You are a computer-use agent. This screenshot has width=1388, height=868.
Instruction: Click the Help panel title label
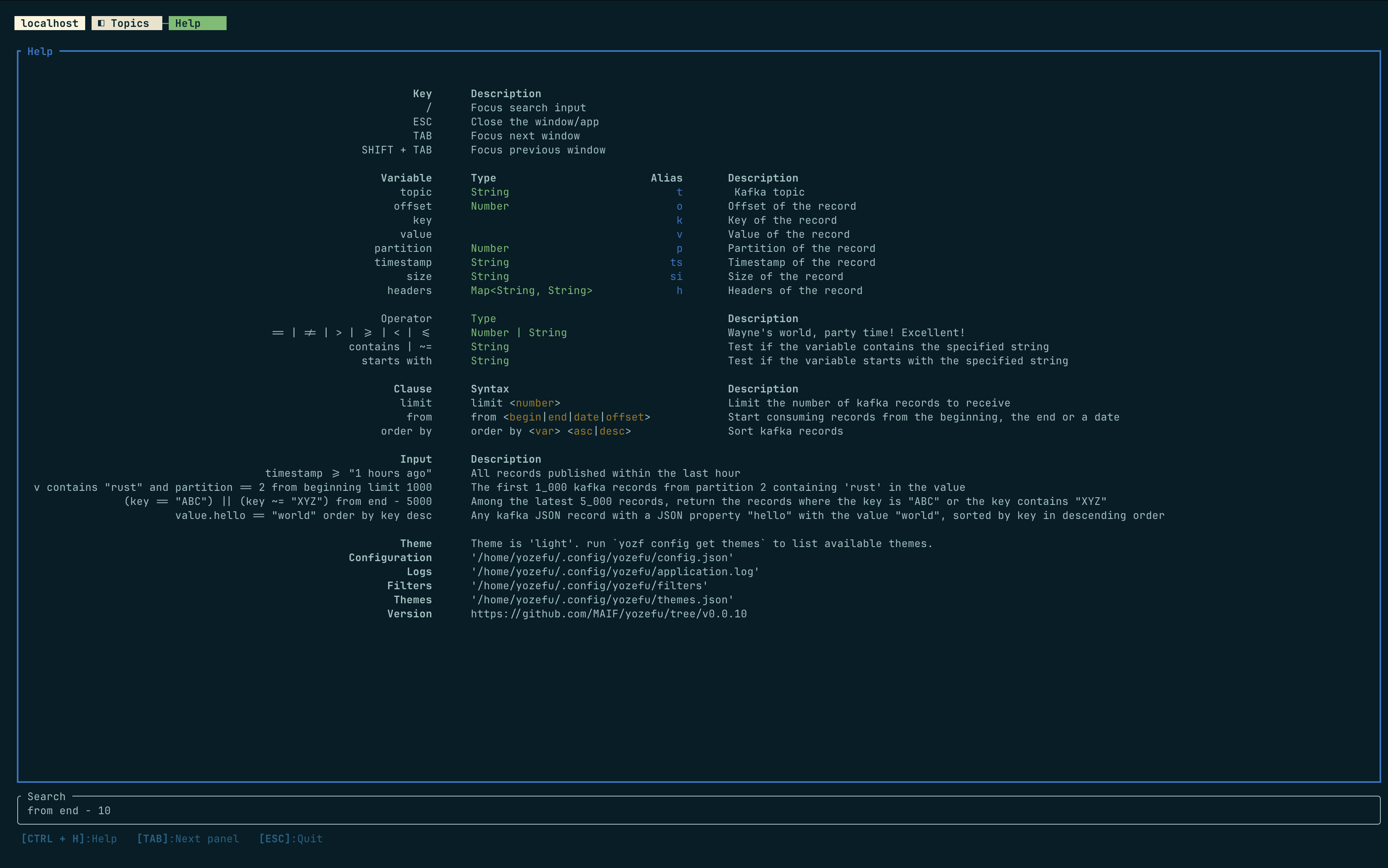(40, 52)
